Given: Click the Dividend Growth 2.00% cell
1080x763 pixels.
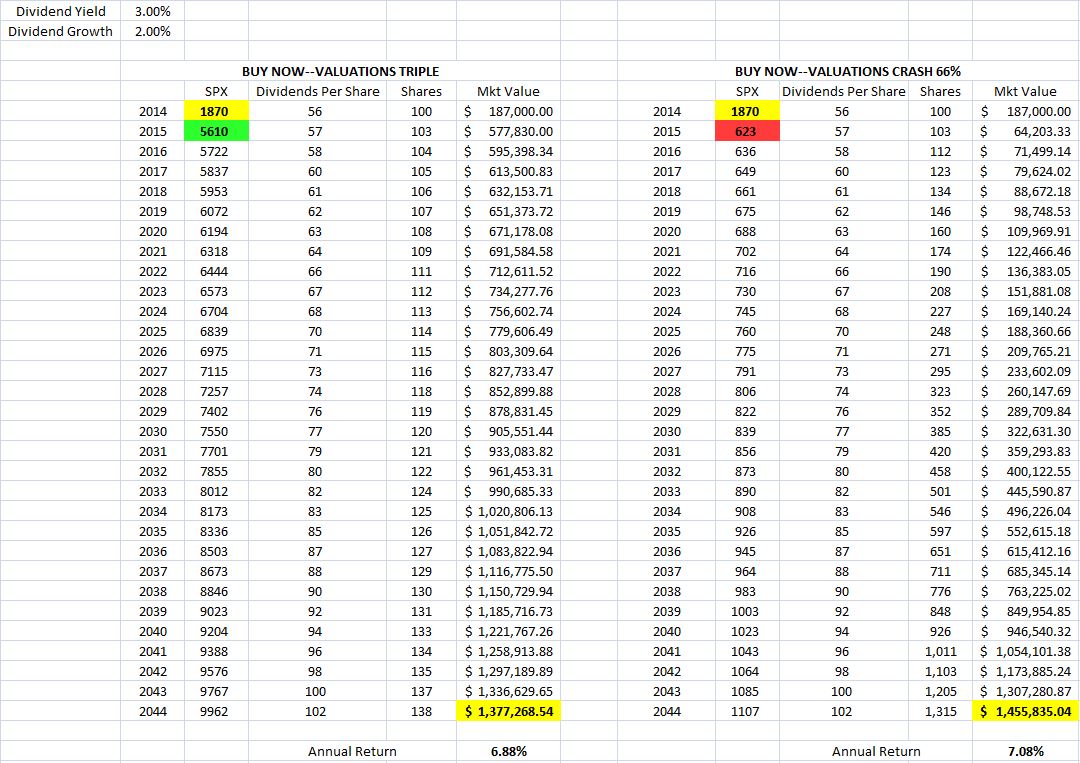Looking at the screenshot, I should click(x=152, y=31).
